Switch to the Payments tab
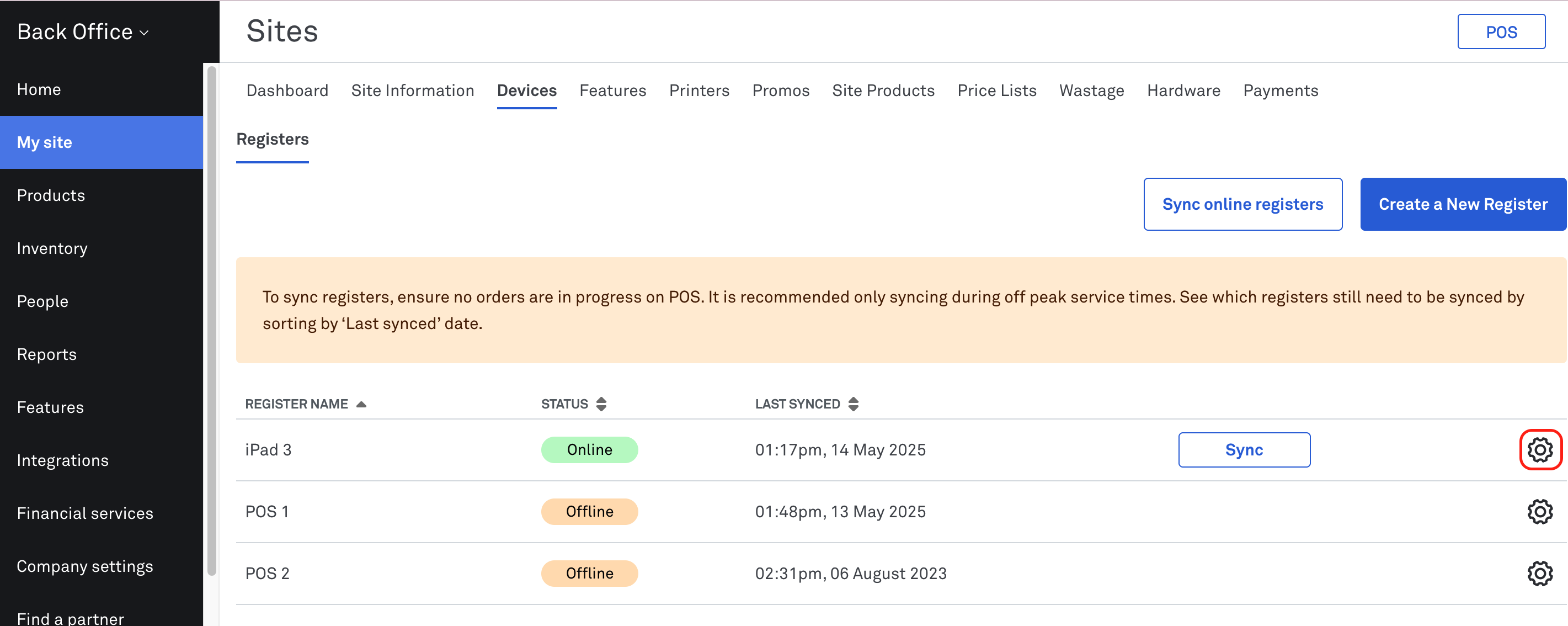The width and height of the screenshot is (1568, 626). [x=1280, y=90]
